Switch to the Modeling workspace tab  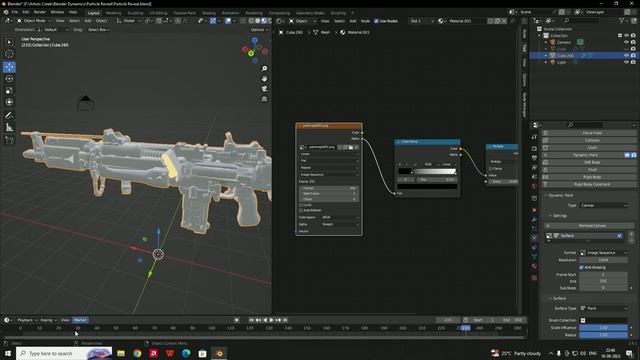113,13
